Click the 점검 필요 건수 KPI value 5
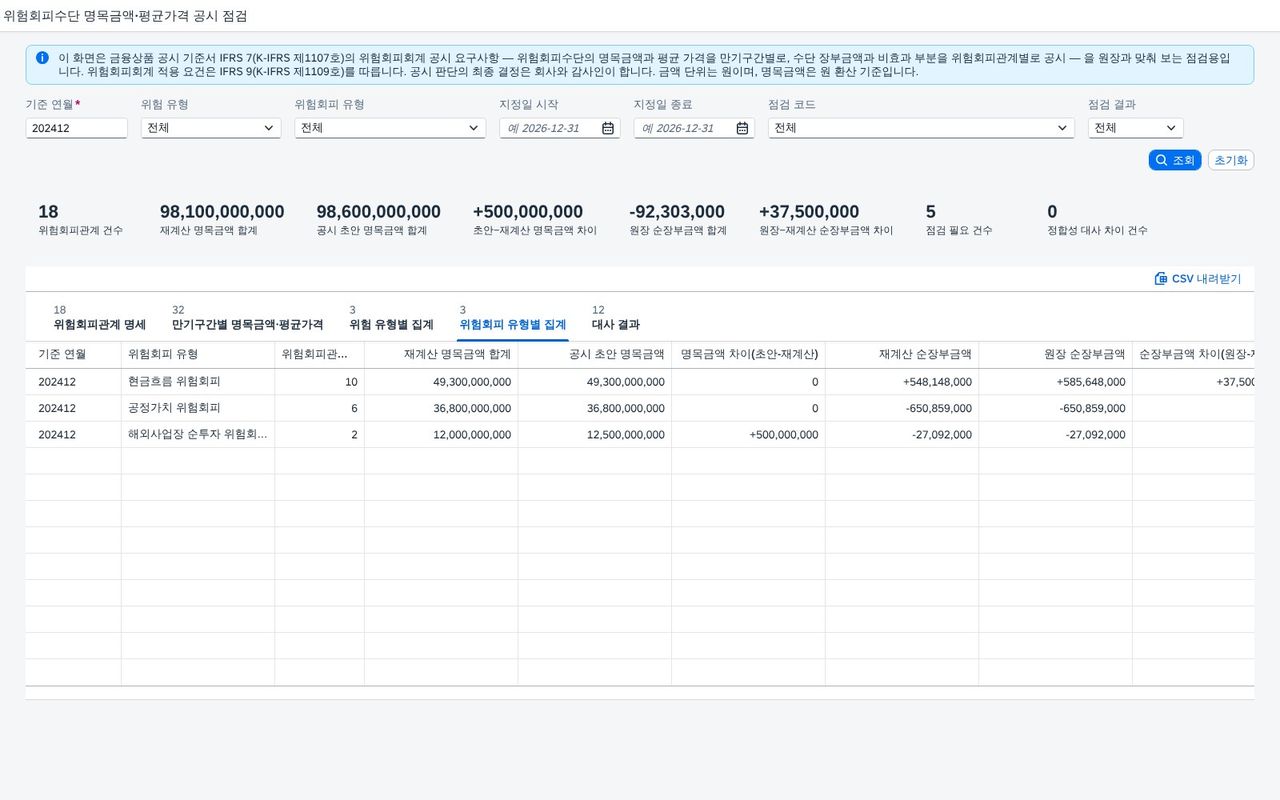The width and height of the screenshot is (1280, 800). point(931,212)
